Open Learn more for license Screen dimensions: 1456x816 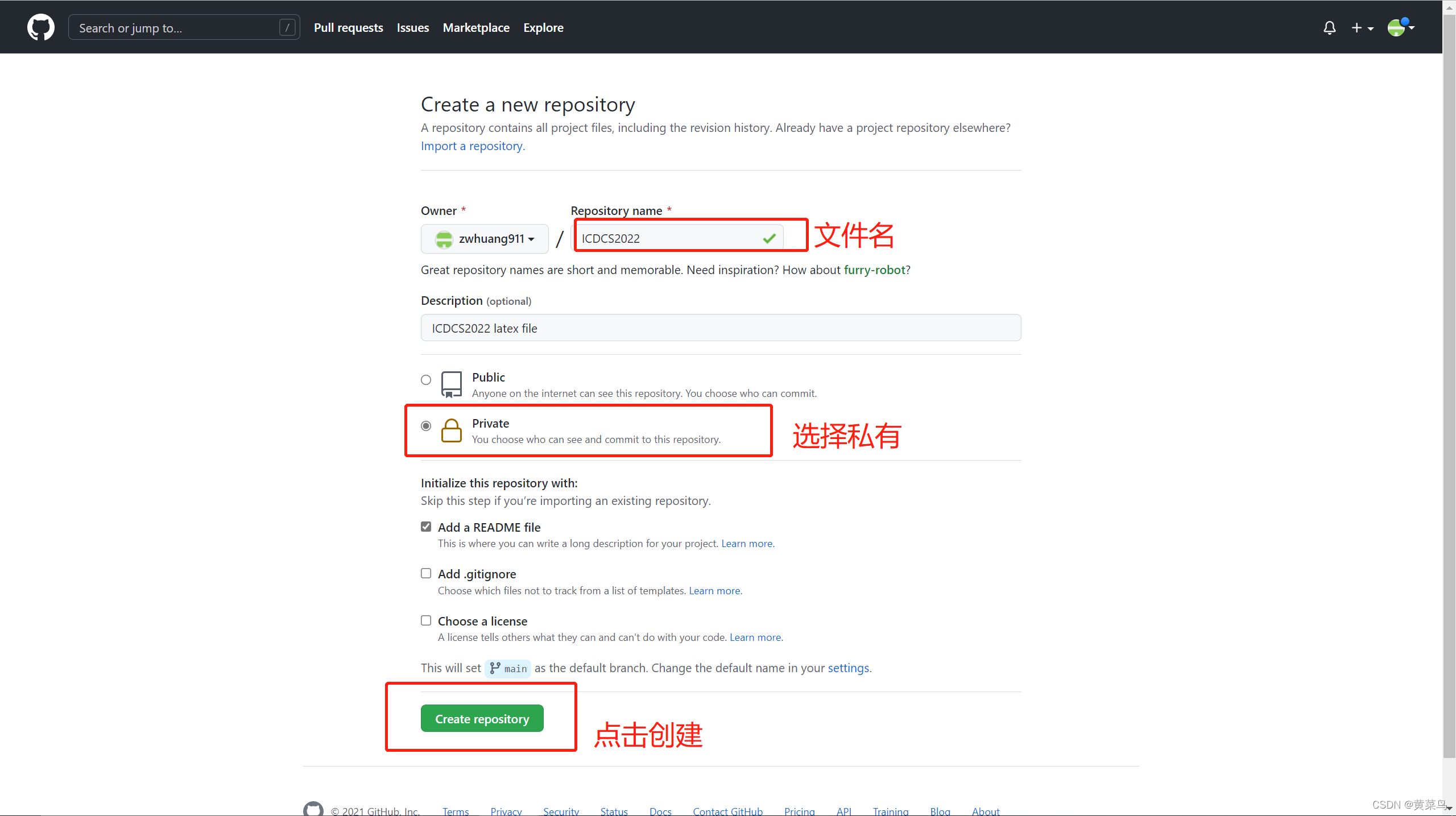(756, 637)
